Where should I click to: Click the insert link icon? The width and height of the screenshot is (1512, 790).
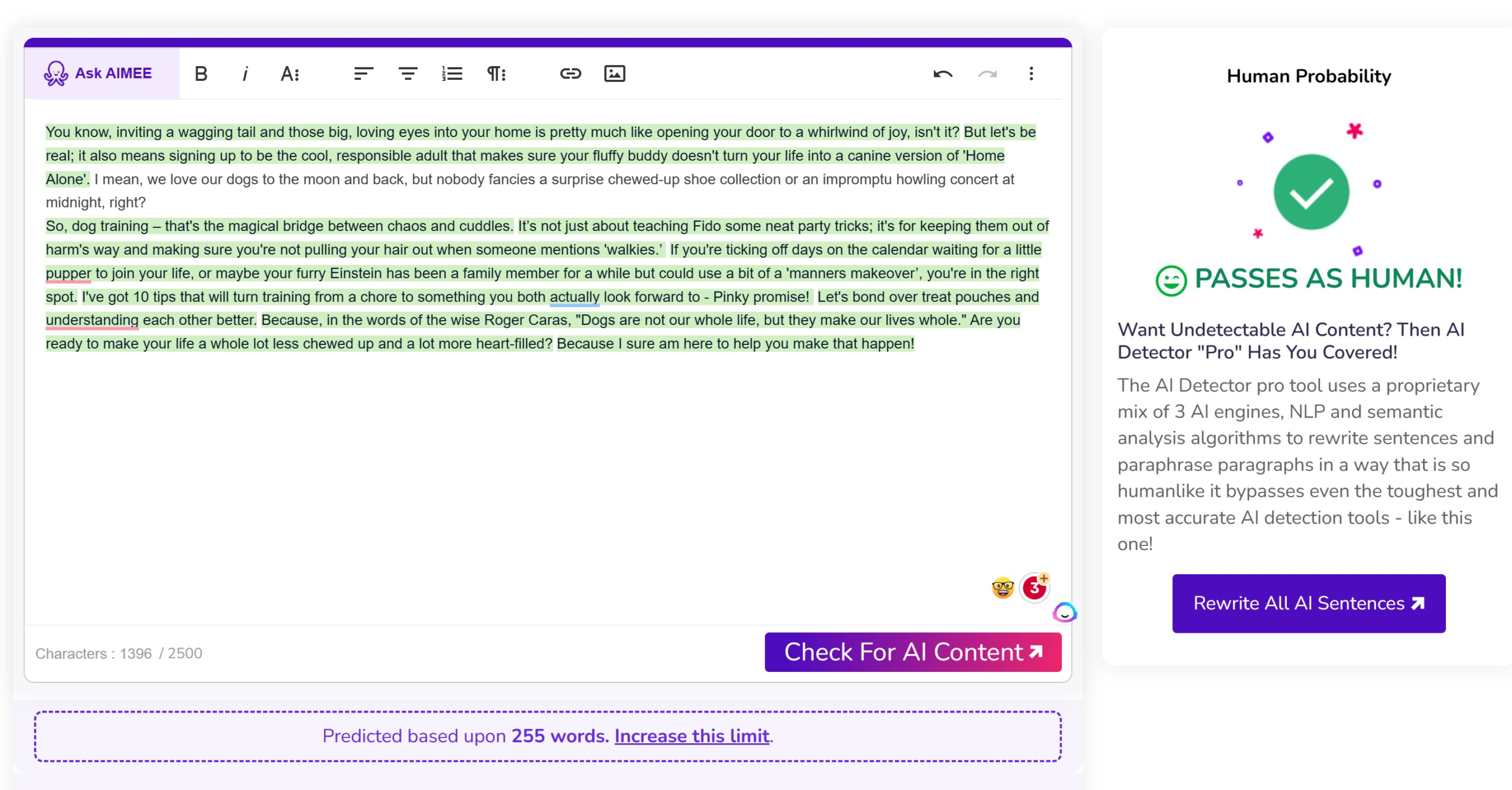570,74
